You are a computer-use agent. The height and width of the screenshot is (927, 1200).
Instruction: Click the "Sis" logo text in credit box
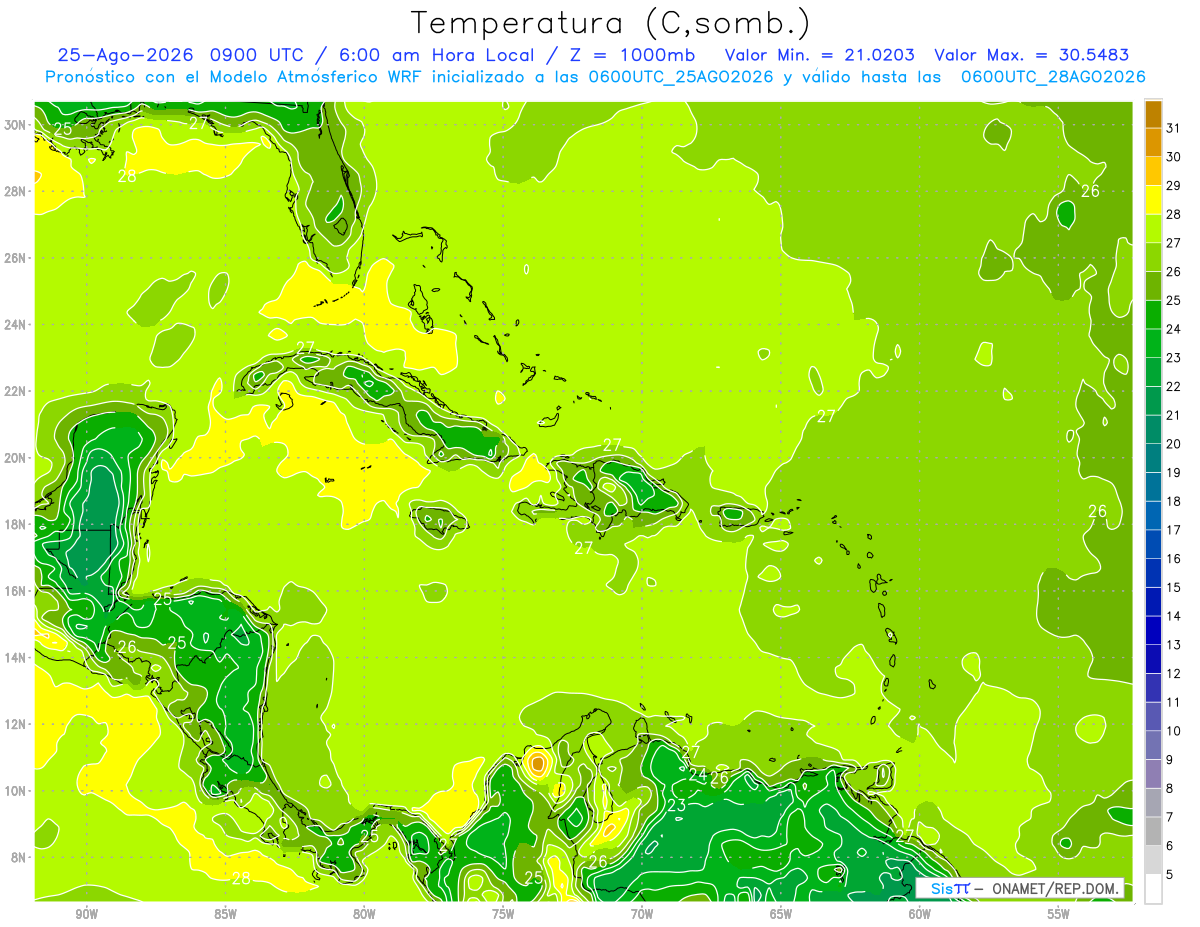pyautogui.click(x=941, y=888)
